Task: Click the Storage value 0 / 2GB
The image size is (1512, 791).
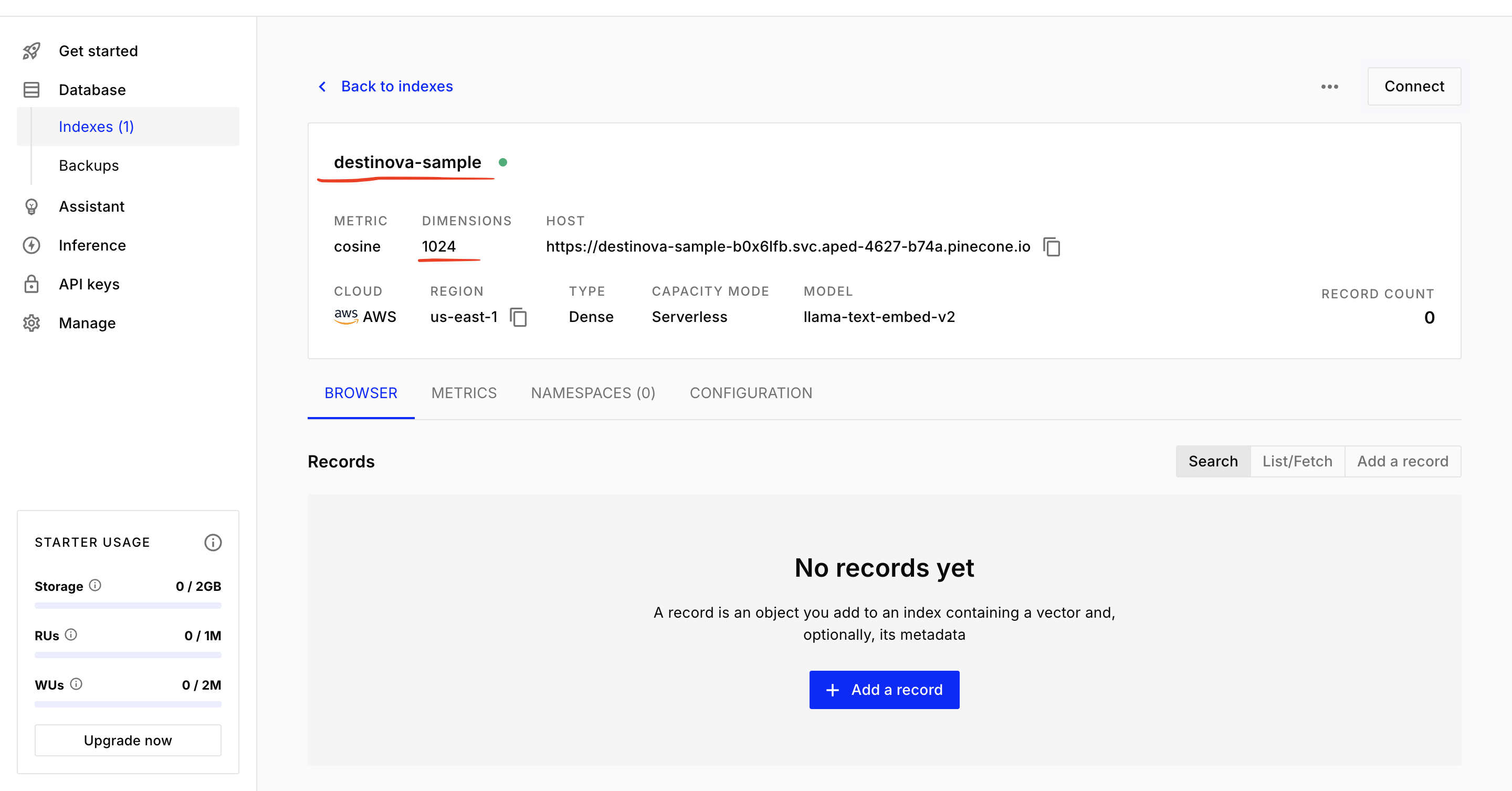Action: [198, 586]
